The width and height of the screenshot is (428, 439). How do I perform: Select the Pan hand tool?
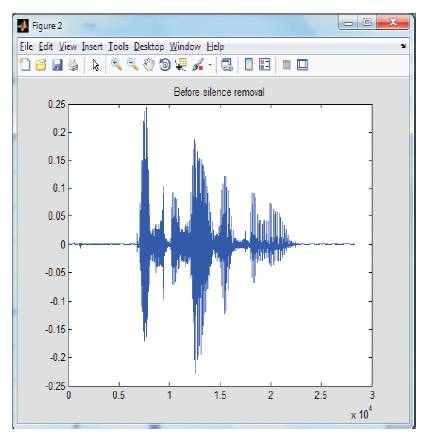point(149,65)
